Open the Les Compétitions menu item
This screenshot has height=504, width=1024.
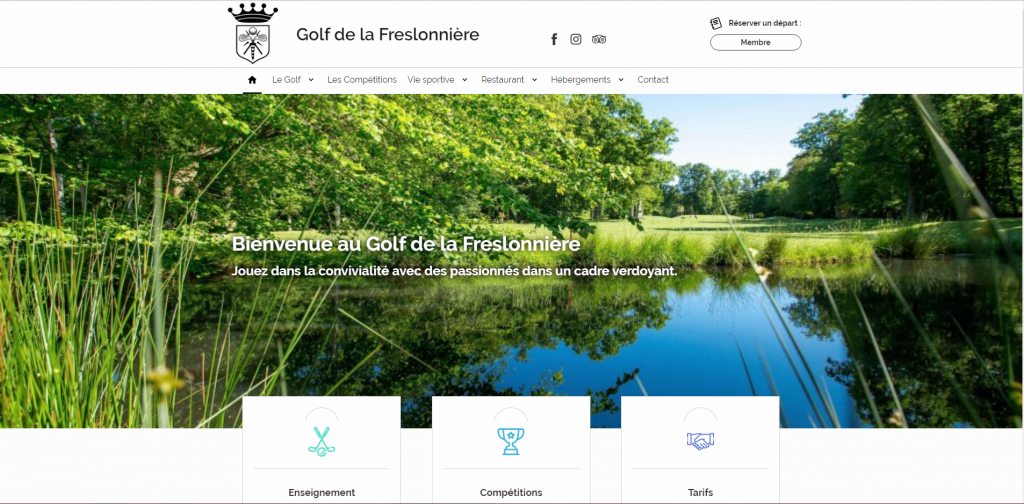click(x=362, y=80)
